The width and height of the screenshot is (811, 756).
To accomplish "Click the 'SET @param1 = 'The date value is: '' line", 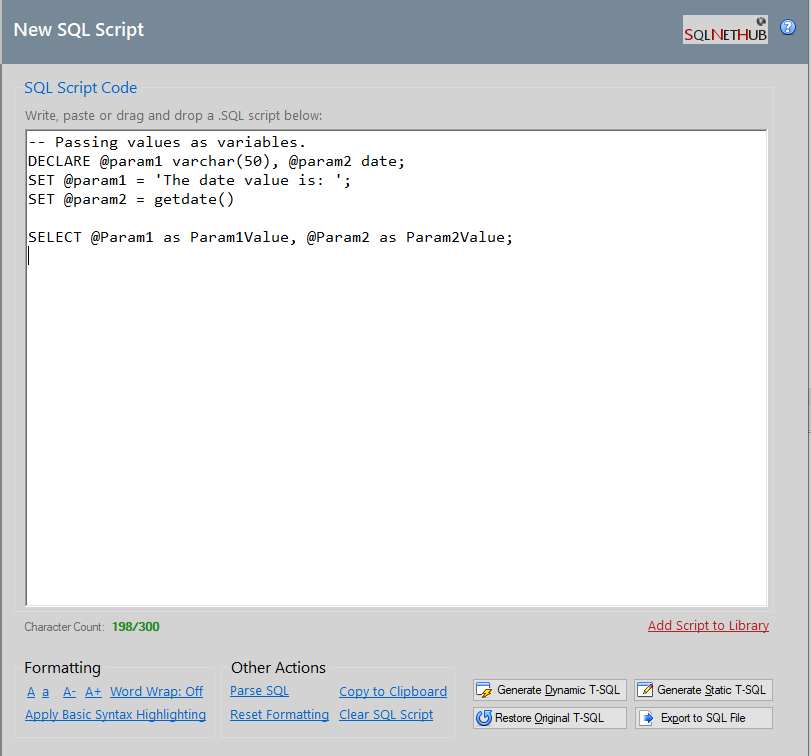I will coord(189,180).
